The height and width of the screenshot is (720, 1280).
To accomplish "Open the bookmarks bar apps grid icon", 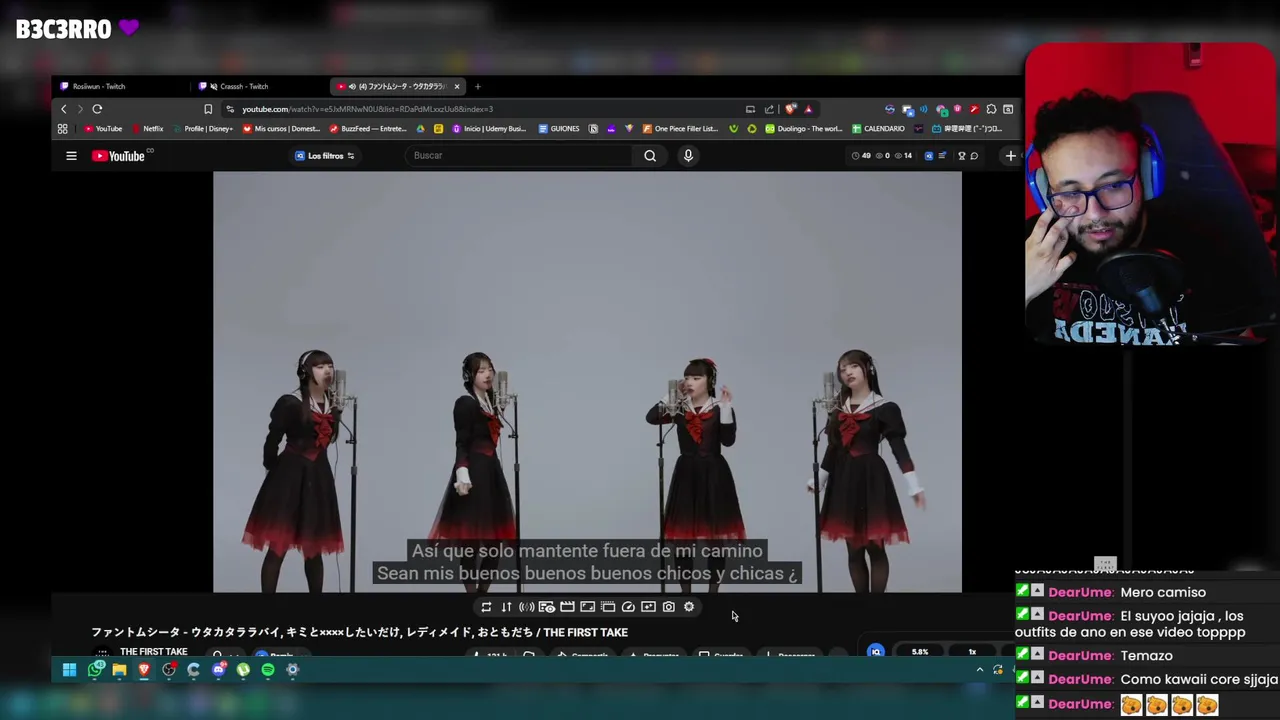I will (x=62, y=129).
